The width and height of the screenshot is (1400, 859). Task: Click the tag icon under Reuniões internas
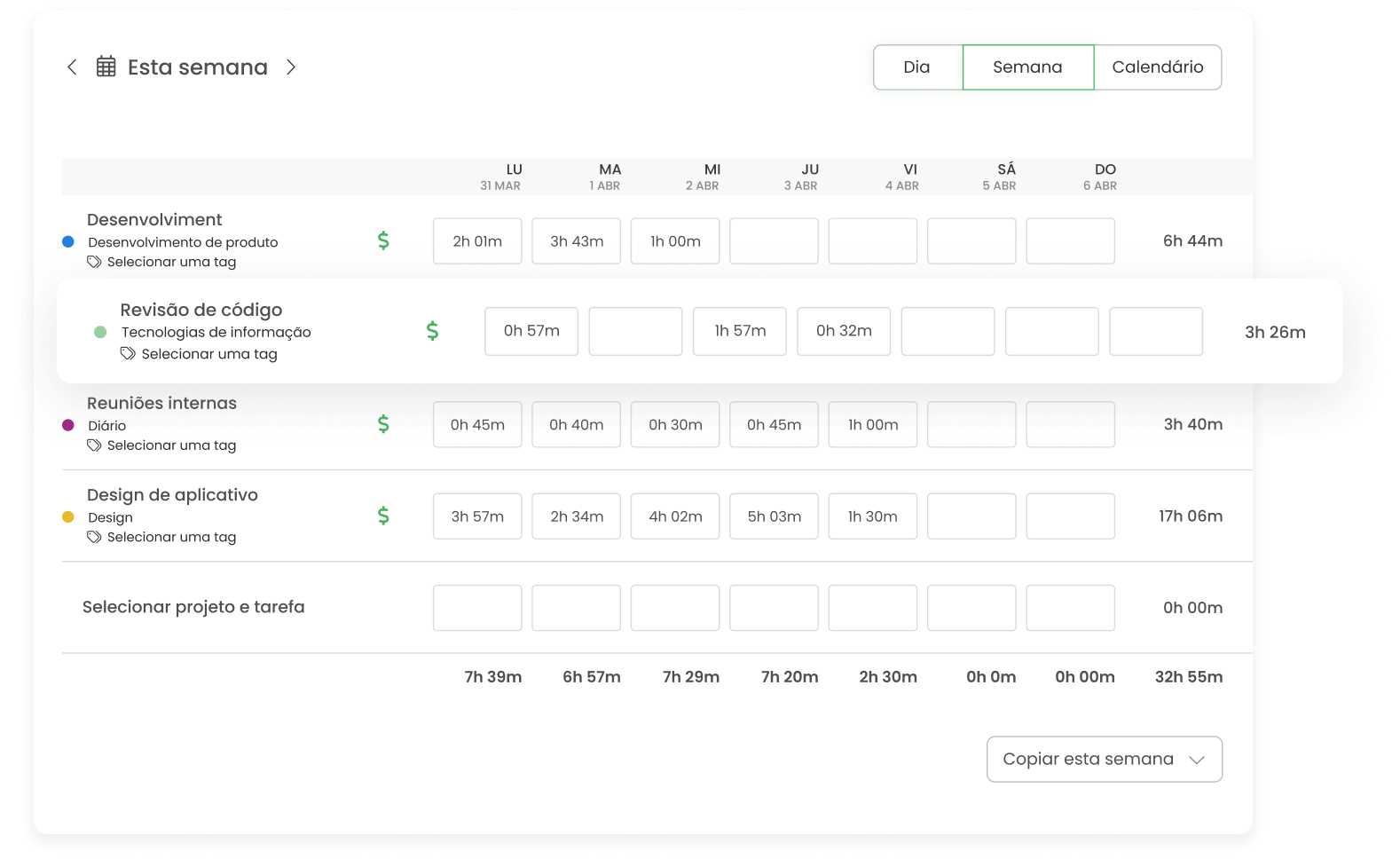tap(94, 445)
